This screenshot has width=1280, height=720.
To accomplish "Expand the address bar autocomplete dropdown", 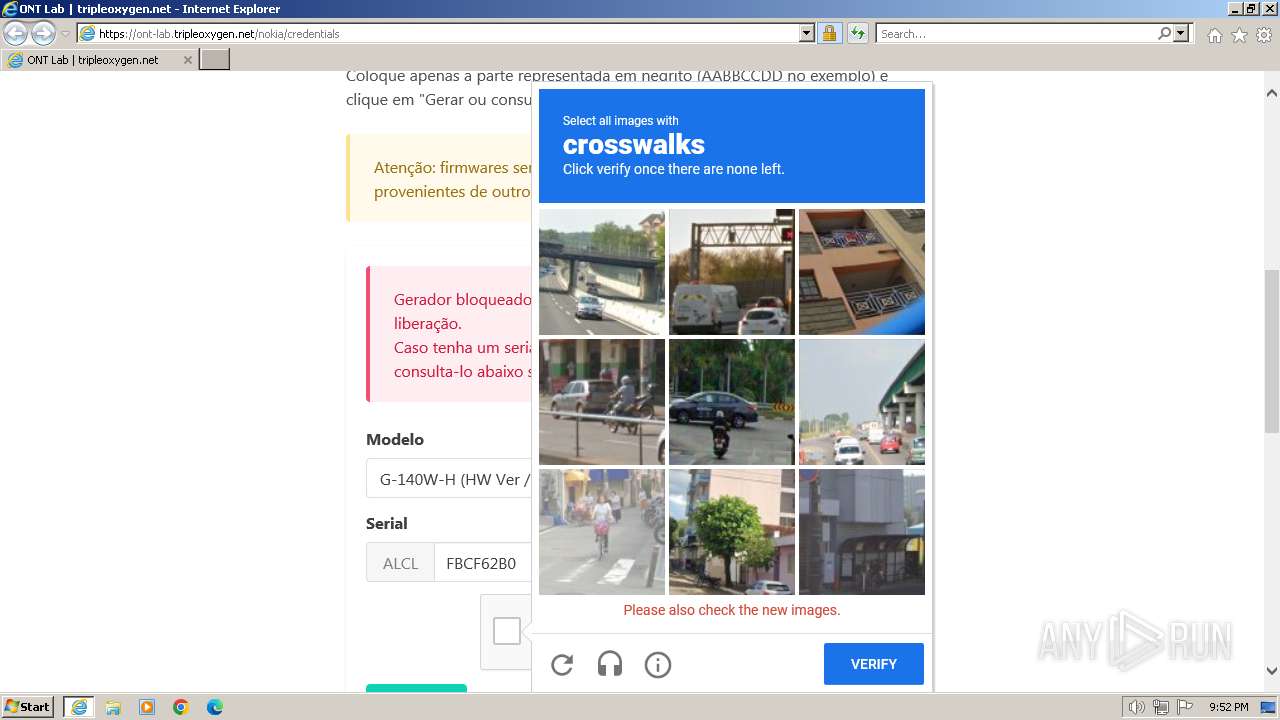I will [x=807, y=33].
